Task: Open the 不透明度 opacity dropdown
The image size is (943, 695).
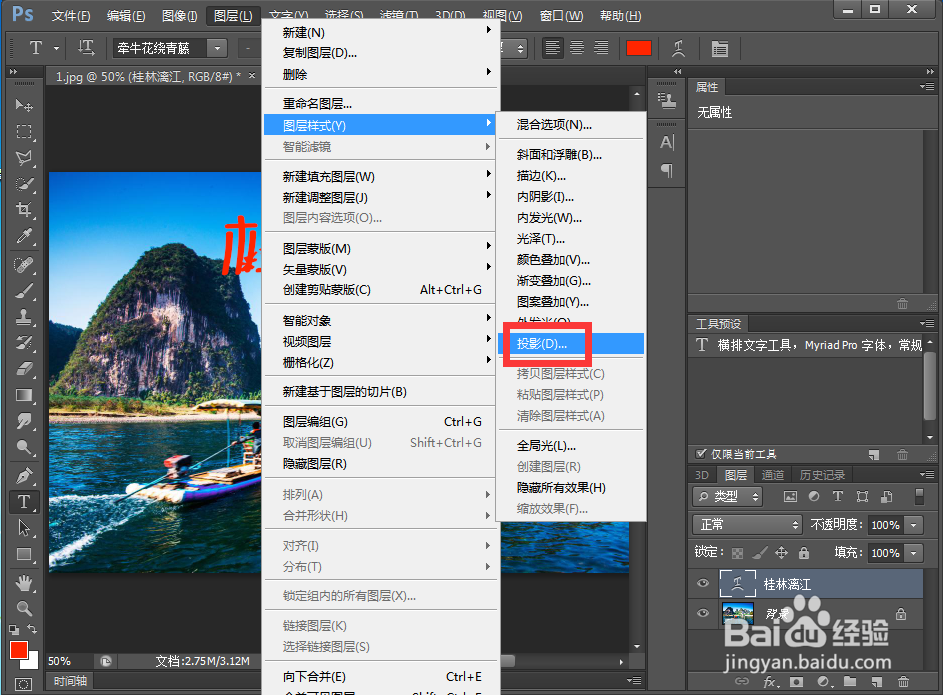Action: [913, 524]
